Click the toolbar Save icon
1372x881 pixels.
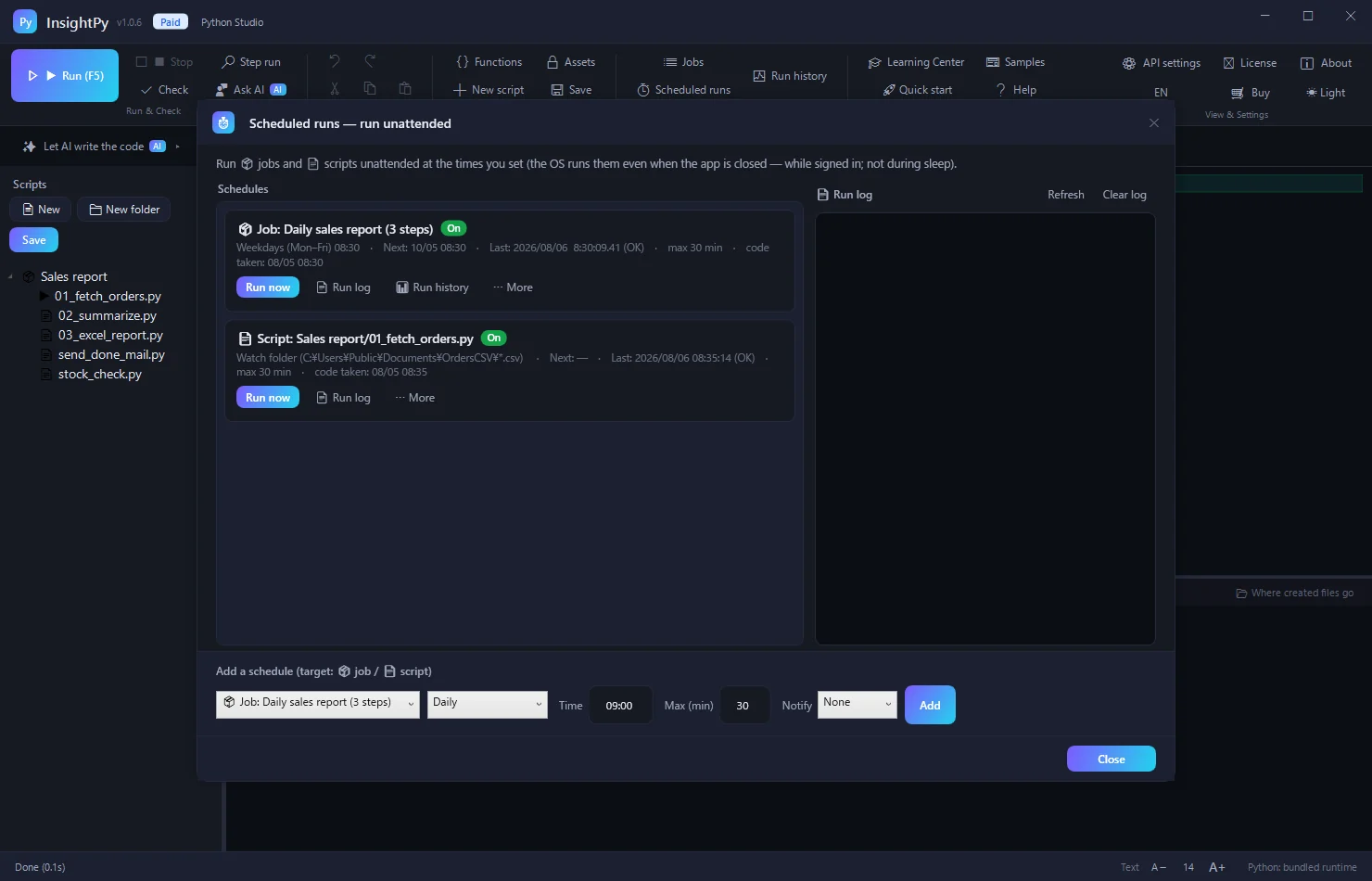click(571, 90)
